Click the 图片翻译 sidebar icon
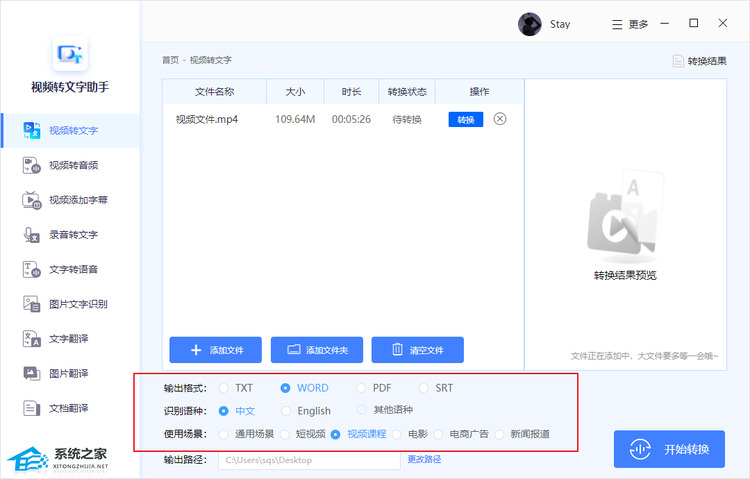The width and height of the screenshot is (750, 479). click(x=32, y=373)
